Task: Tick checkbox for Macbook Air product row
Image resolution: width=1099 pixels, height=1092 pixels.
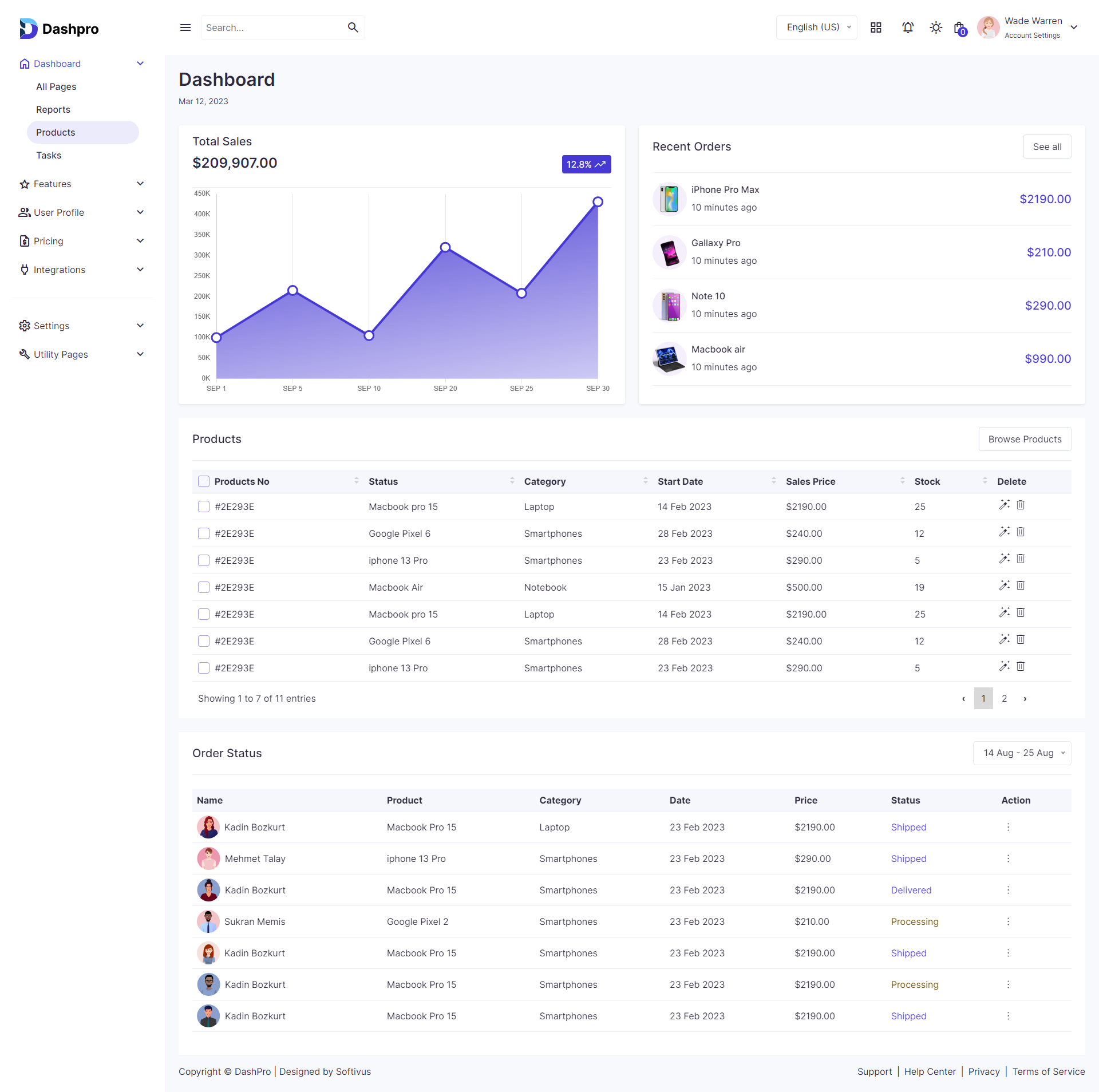Action: [x=204, y=587]
